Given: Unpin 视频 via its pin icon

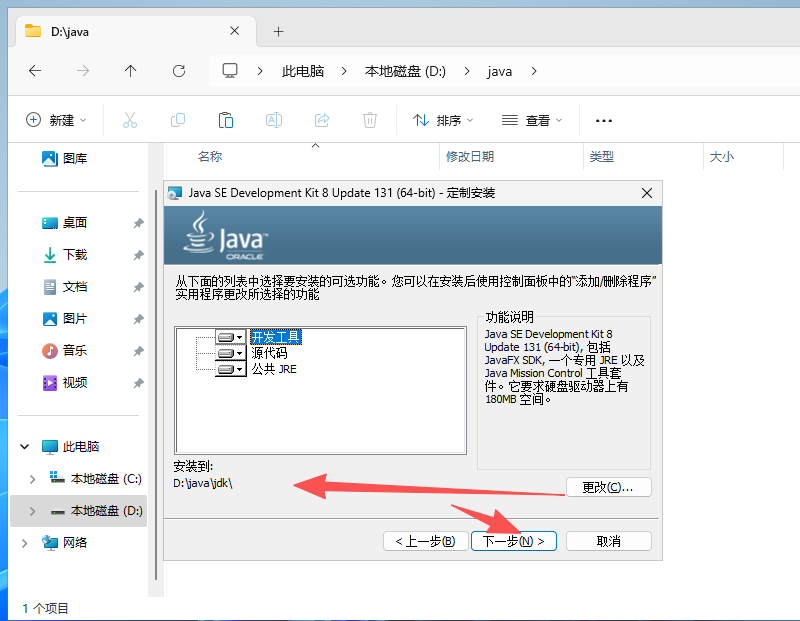Looking at the screenshot, I should (138, 383).
